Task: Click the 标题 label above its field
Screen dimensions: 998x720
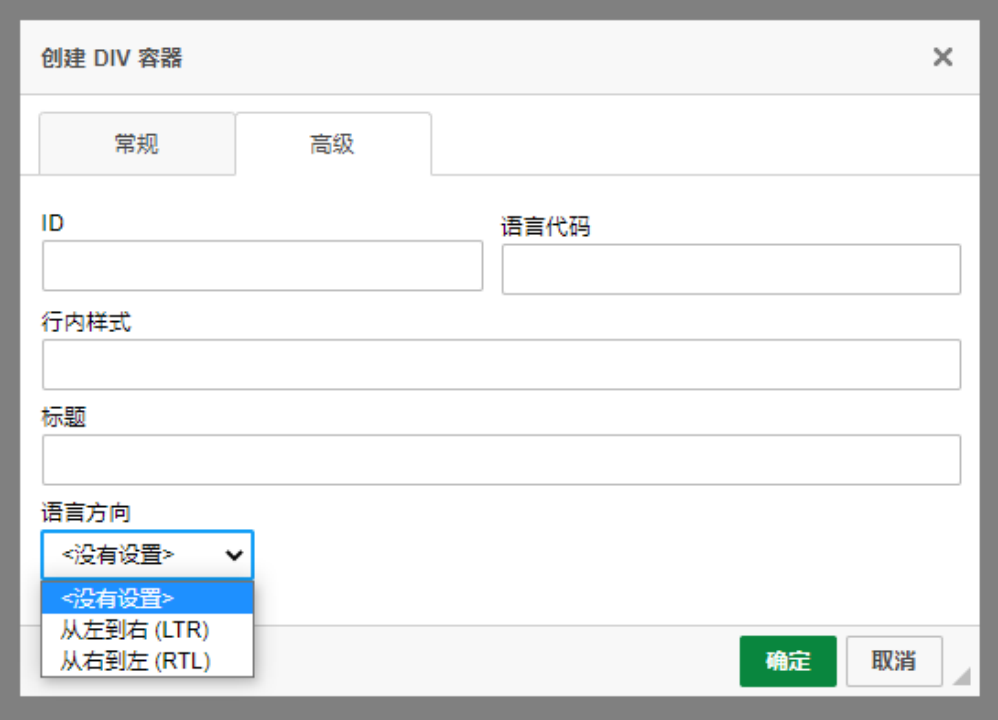Action: [x=64, y=417]
